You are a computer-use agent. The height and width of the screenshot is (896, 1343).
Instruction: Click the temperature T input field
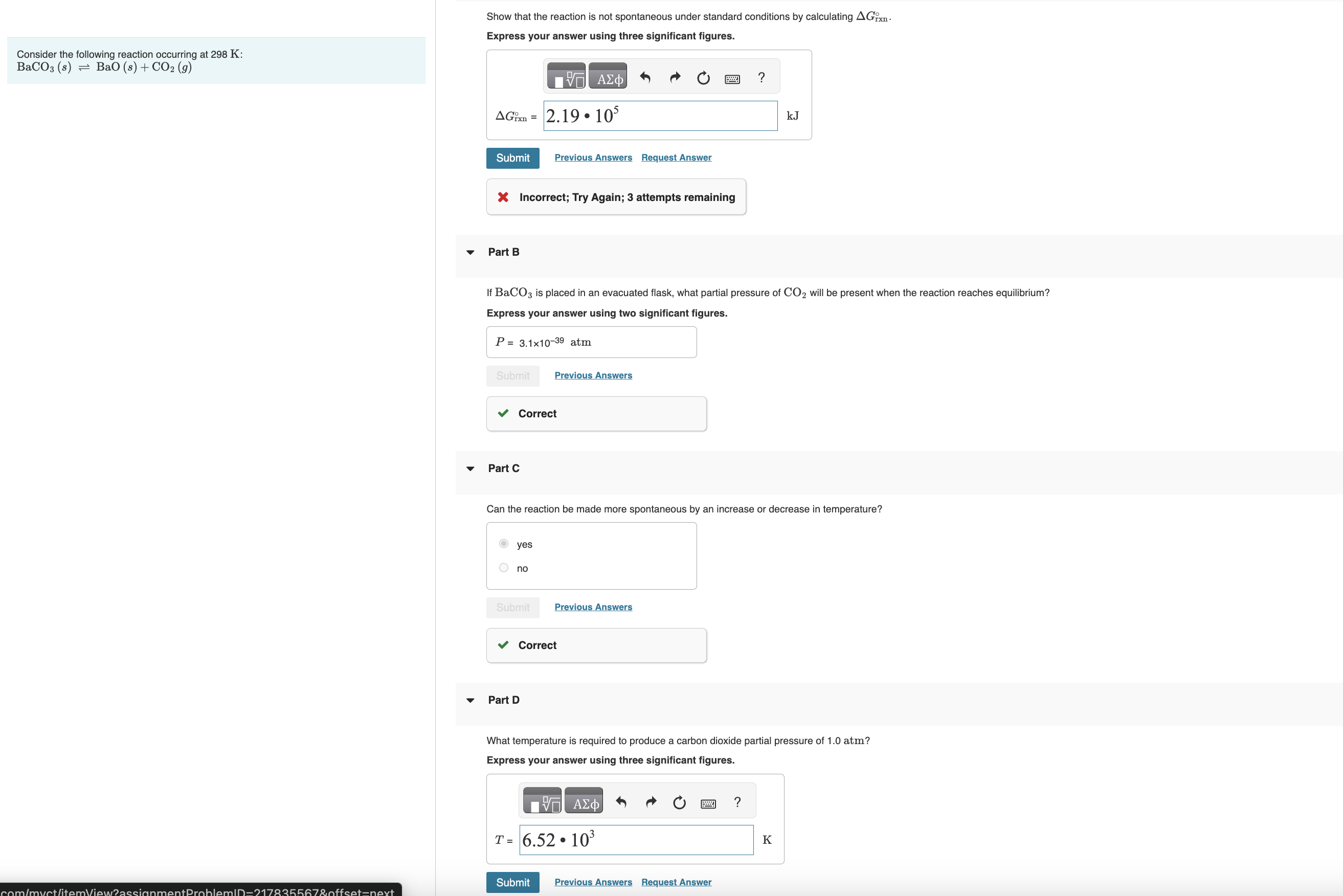pyautogui.click(x=636, y=840)
